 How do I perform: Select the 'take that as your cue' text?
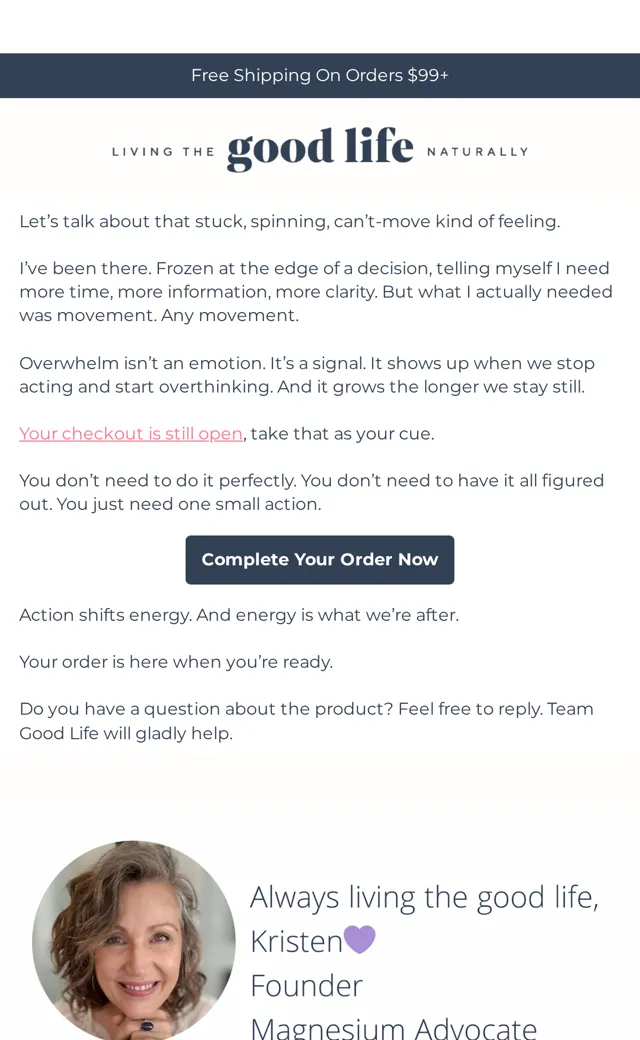342,434
